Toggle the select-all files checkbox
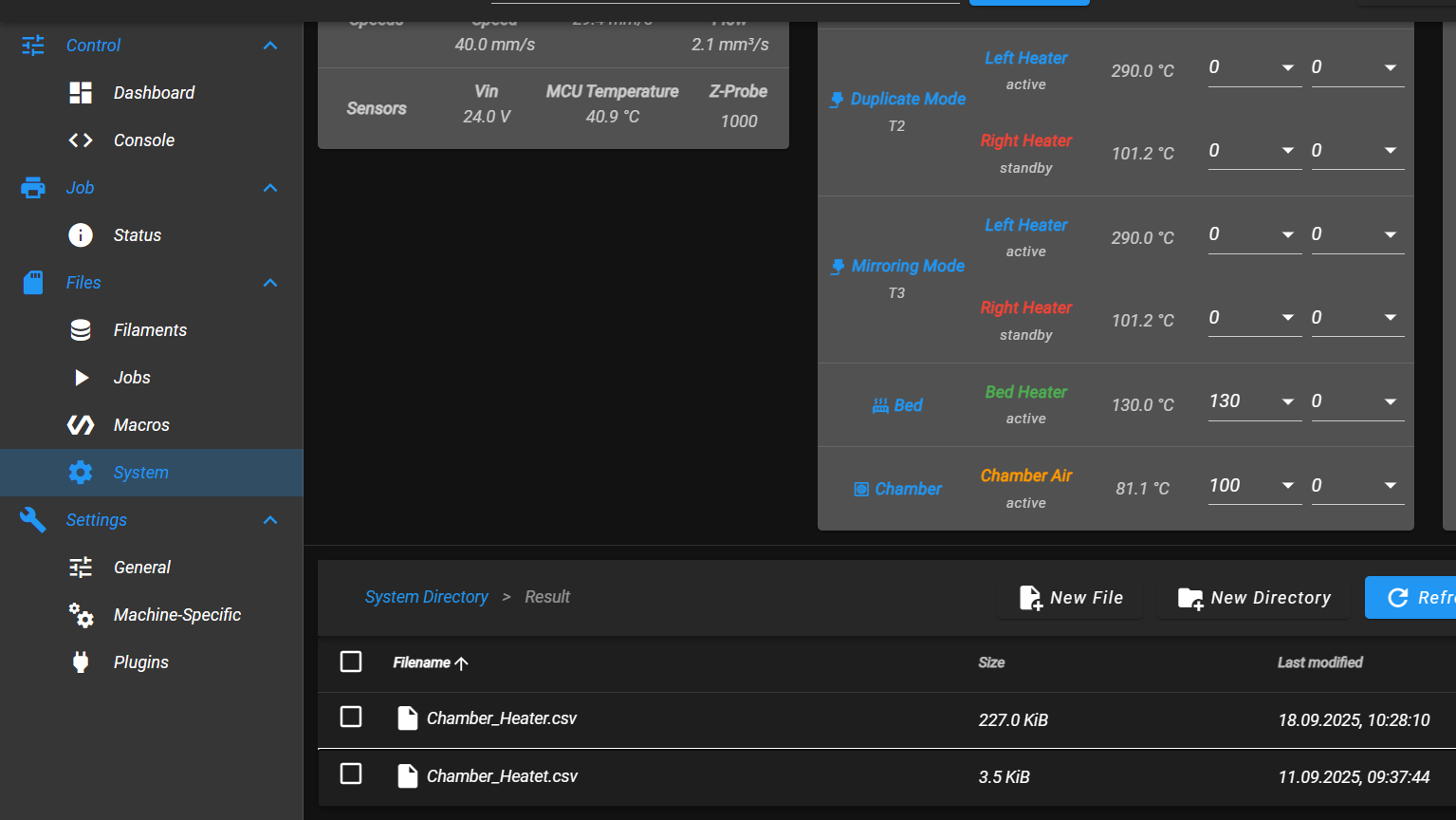Screen dimensions: 1456x820 (351, 662)
